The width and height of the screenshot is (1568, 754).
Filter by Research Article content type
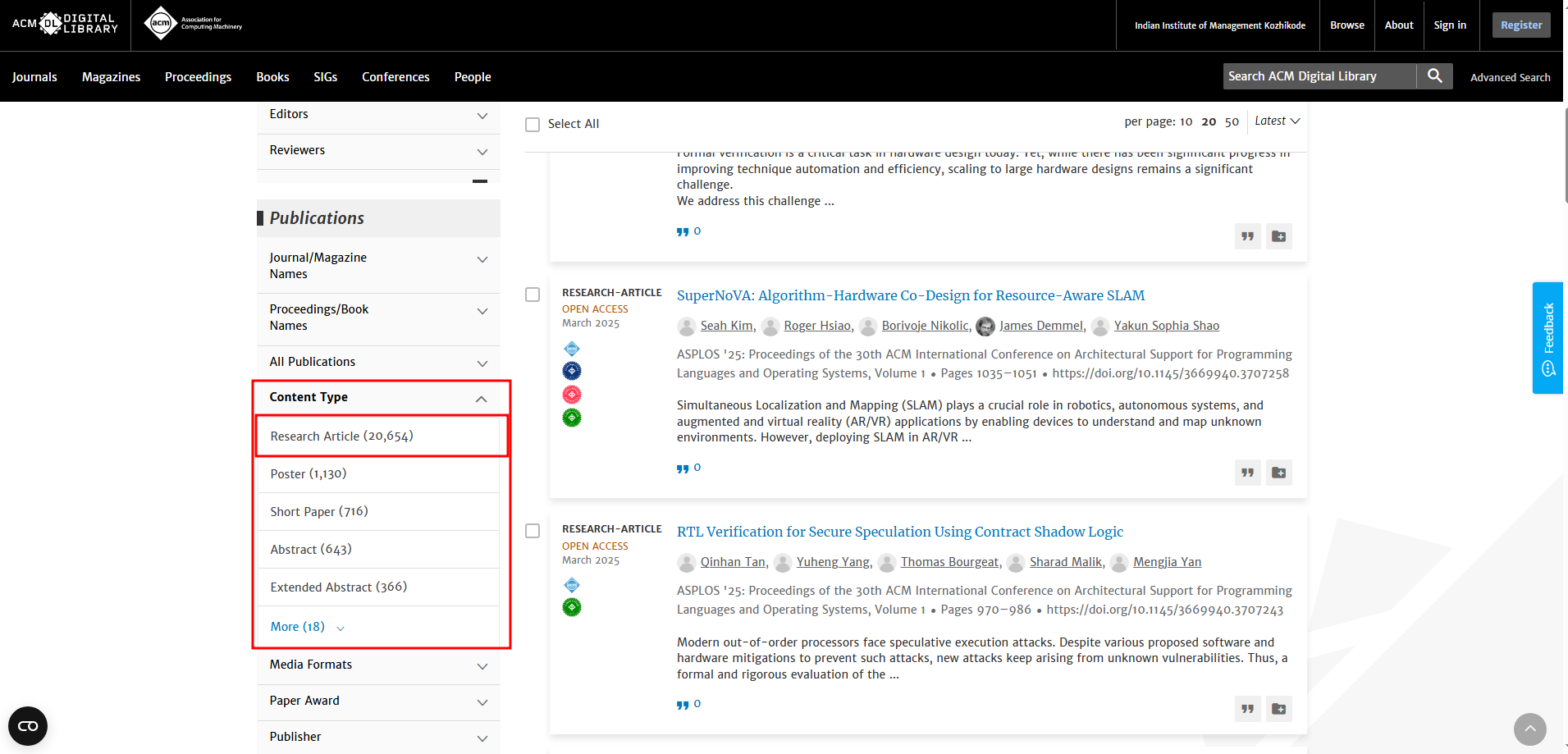coord(341,436)
